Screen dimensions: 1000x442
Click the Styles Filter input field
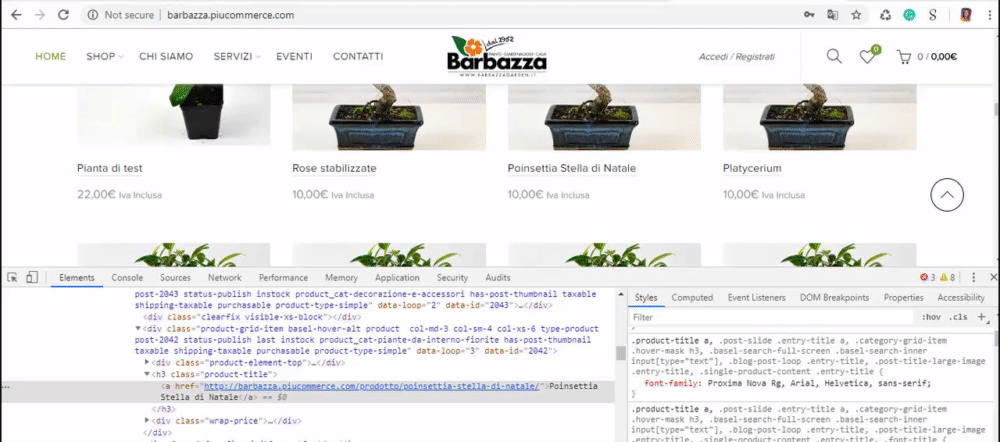(772, 317)
